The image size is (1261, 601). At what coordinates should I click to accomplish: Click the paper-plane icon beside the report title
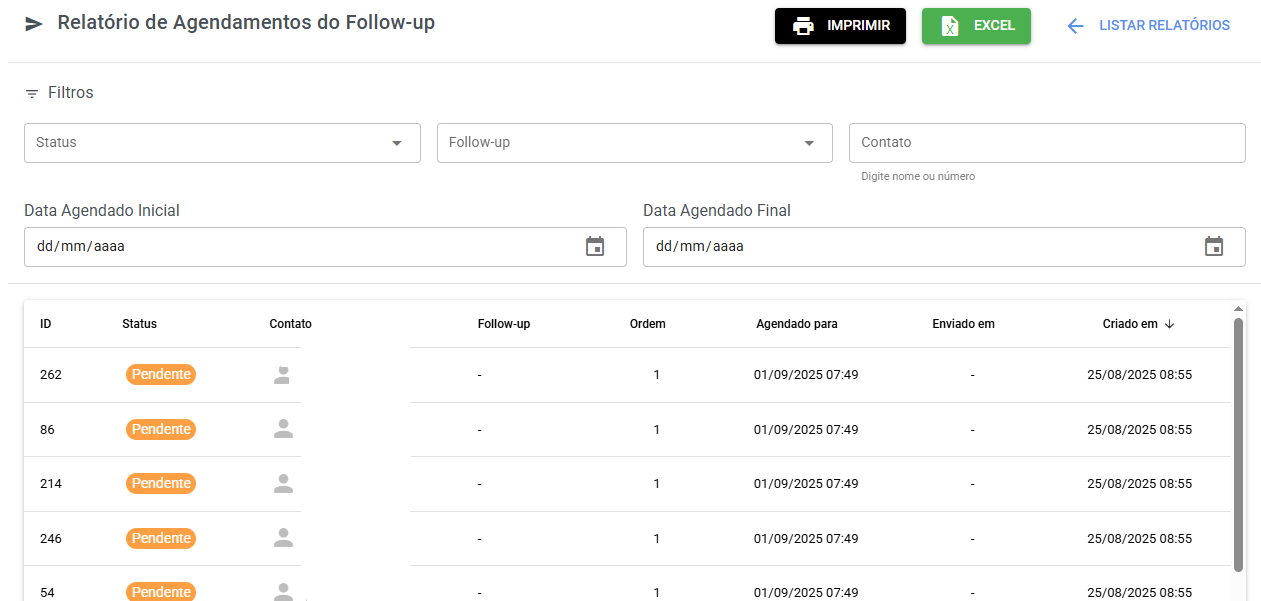tap(34, 24)
